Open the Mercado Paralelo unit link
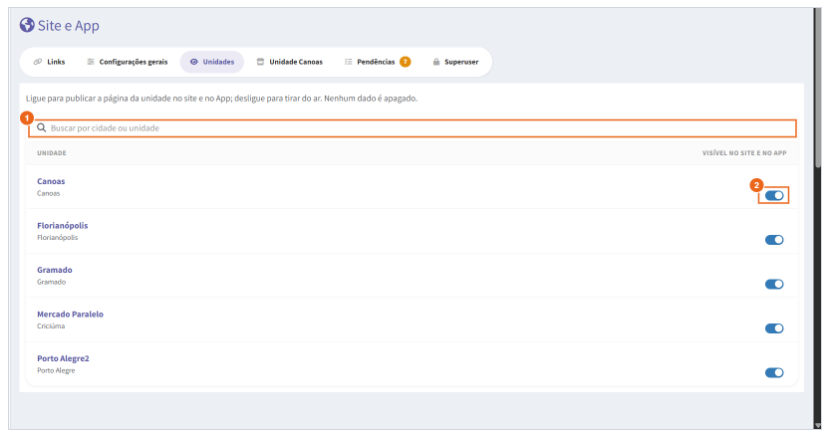Screen dimensions: 828x435 click(x=70, y=314)
